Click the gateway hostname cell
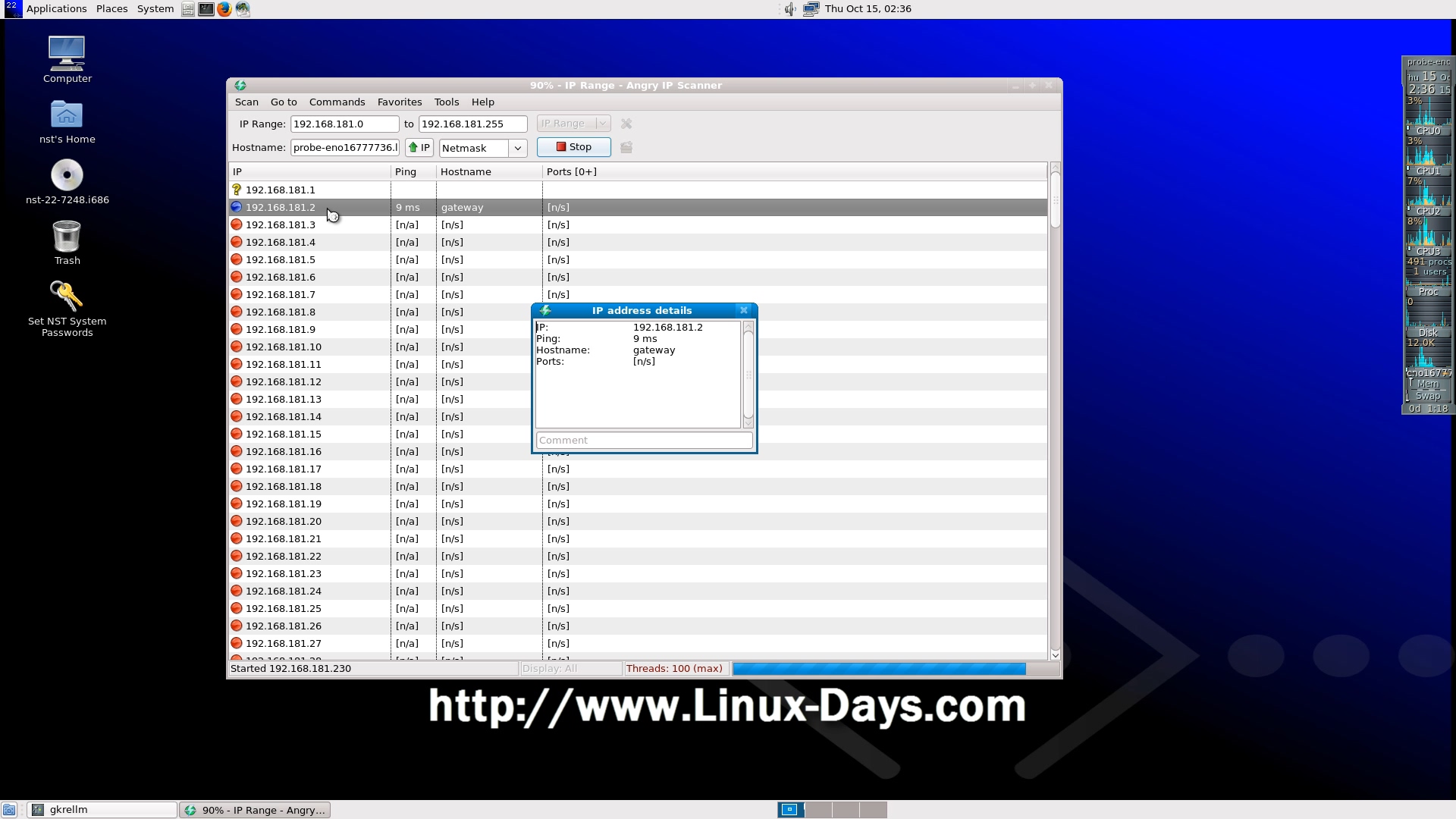The image size is (1456, 819). pyautogui.click(x=489, y=207)
